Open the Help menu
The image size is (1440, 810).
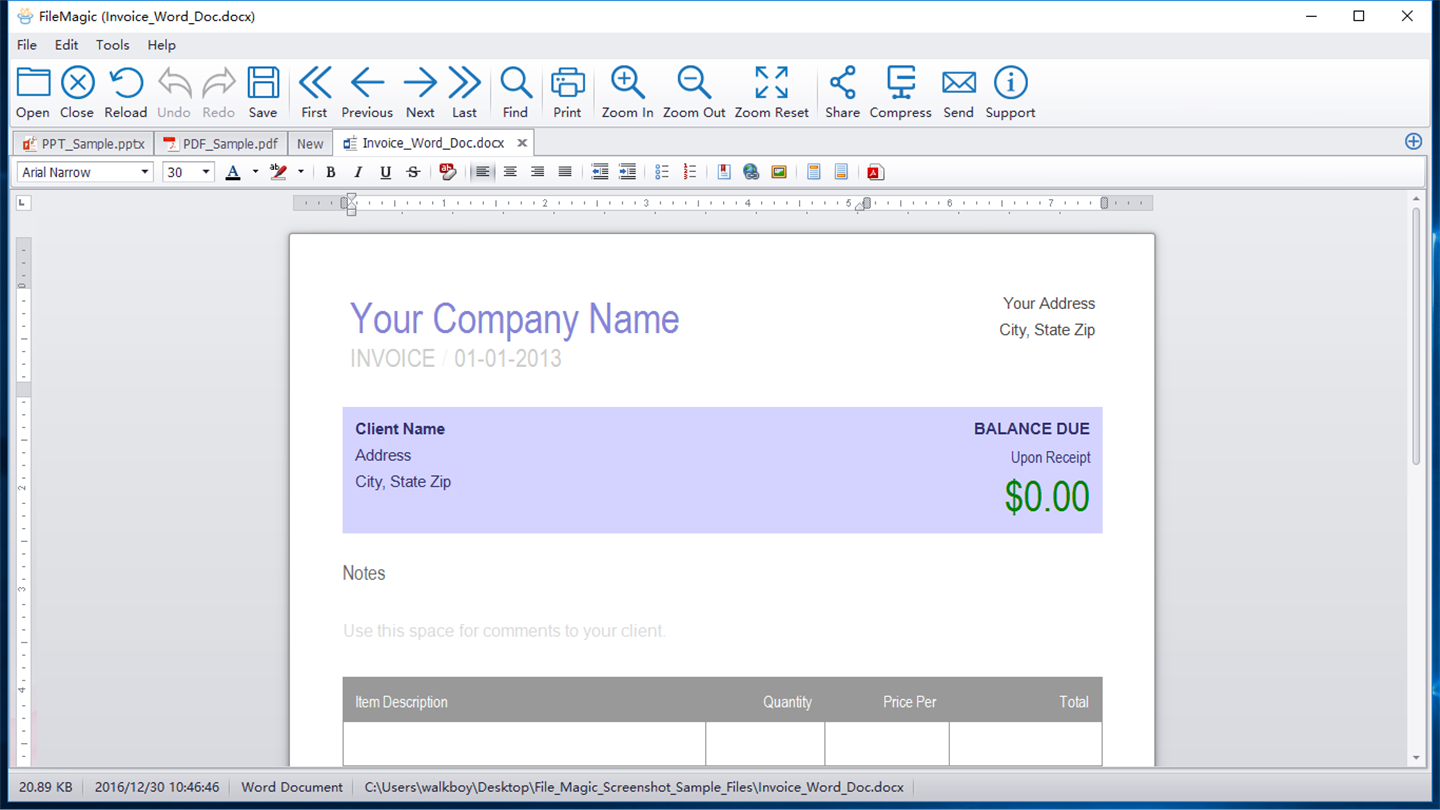[161, 45]
